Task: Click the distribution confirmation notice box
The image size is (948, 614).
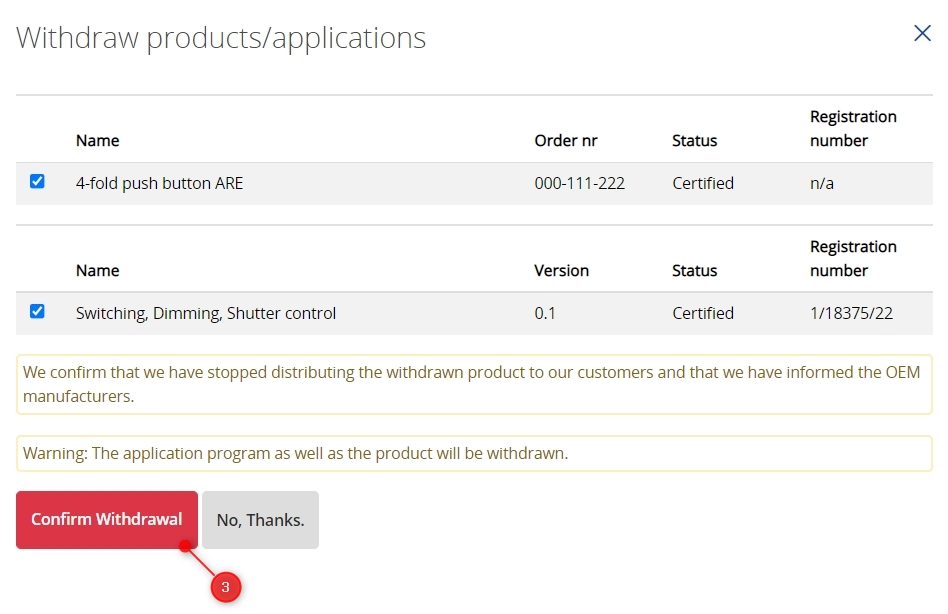Action: tap(474, 384)
